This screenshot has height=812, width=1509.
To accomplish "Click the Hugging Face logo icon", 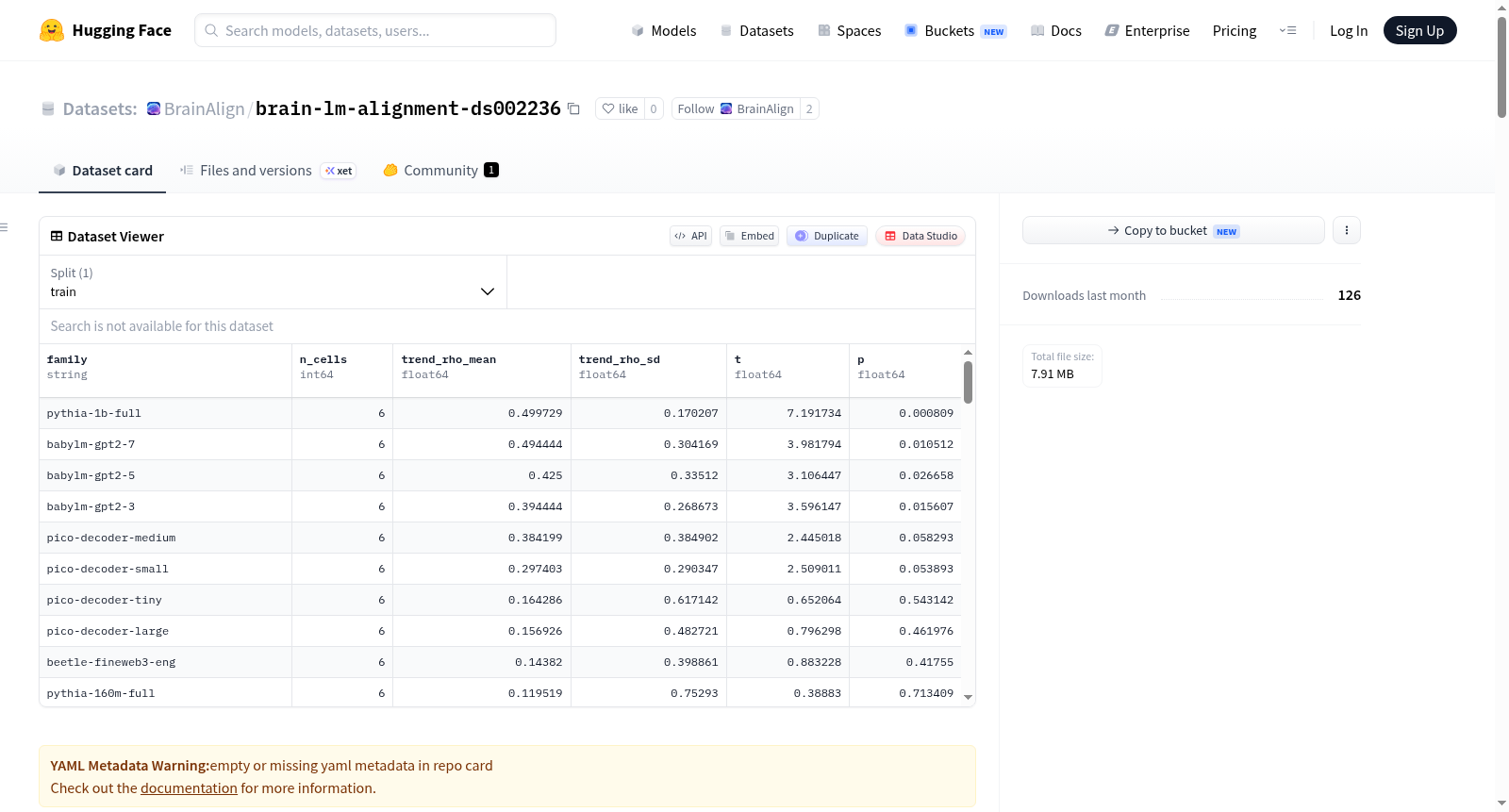I will [x=52, y=30].
